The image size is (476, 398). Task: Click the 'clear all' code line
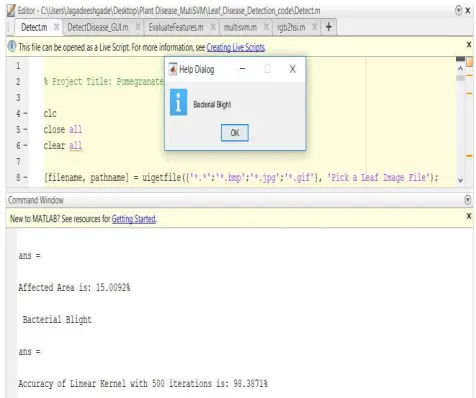pyautogui.click(x=63, y=145)
